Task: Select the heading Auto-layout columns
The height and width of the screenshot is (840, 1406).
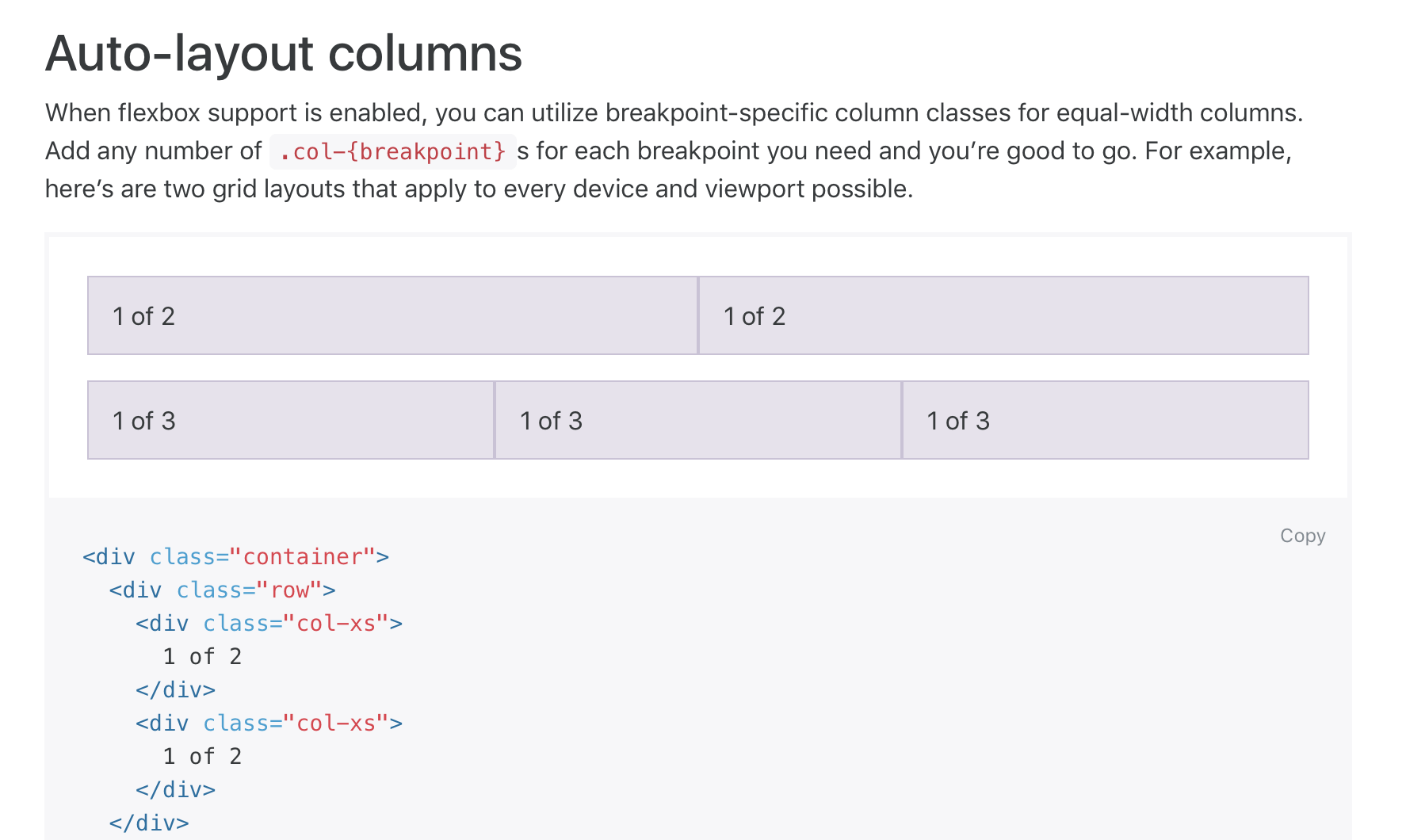Action: pyautogui.click(x=283, y=53)
